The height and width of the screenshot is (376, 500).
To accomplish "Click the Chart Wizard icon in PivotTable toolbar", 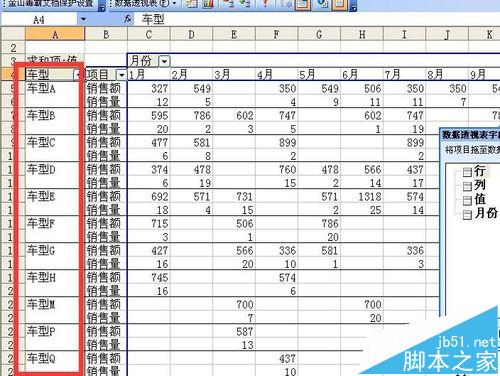I will 208,3.
